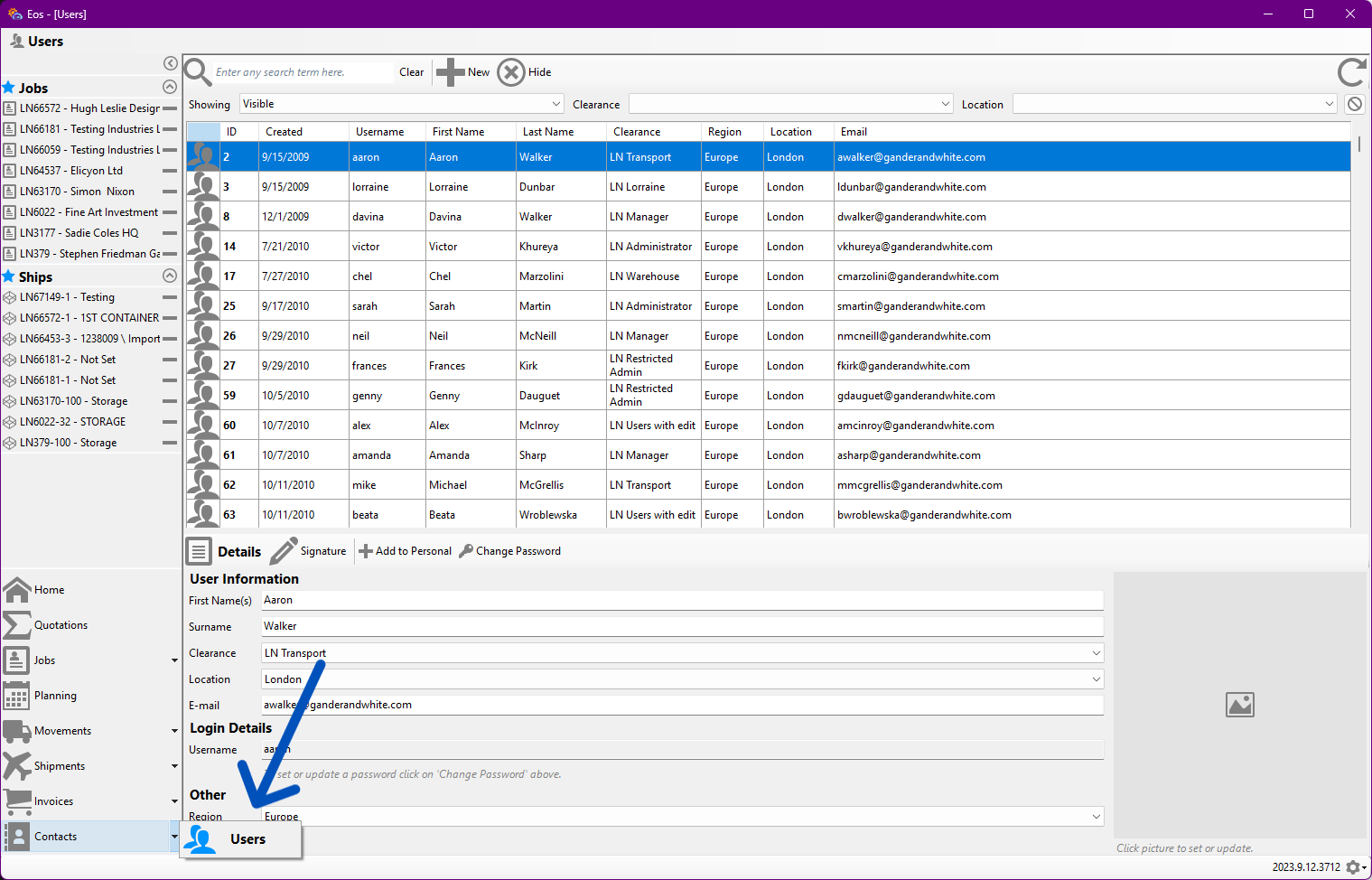Image resolution: width=1372 pixels, height=880 pixels.
Task: Expand Location dropdown in User Information
Action: [1096, 679]
